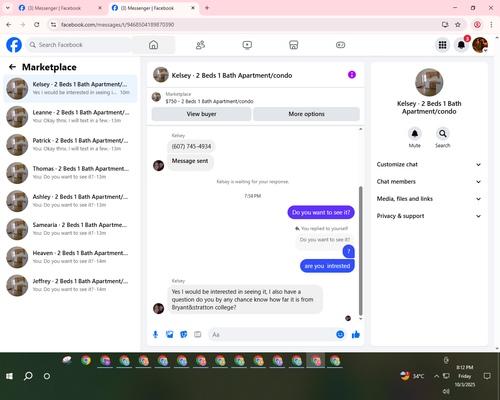Open Chrome three-dot menu
The image size is (500, 400).
pos(491,25)
